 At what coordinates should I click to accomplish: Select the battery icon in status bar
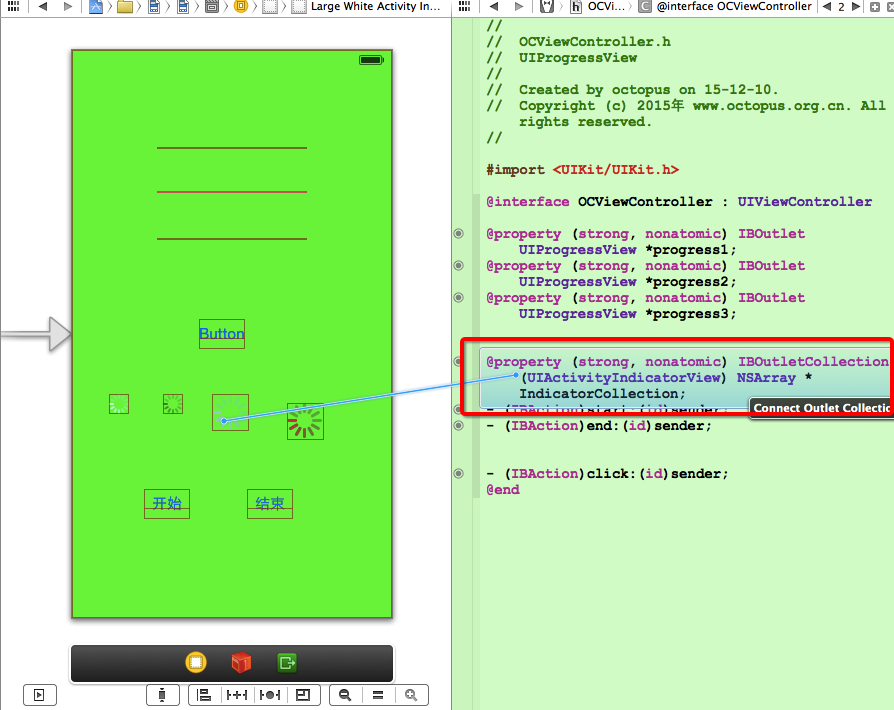pyautogui.click(x=371, y=60)
